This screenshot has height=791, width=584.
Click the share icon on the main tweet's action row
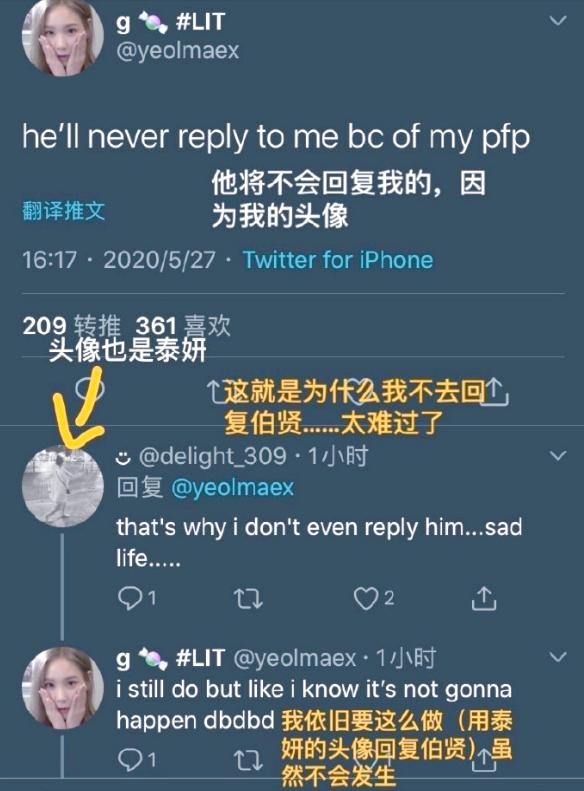point(495,392)
